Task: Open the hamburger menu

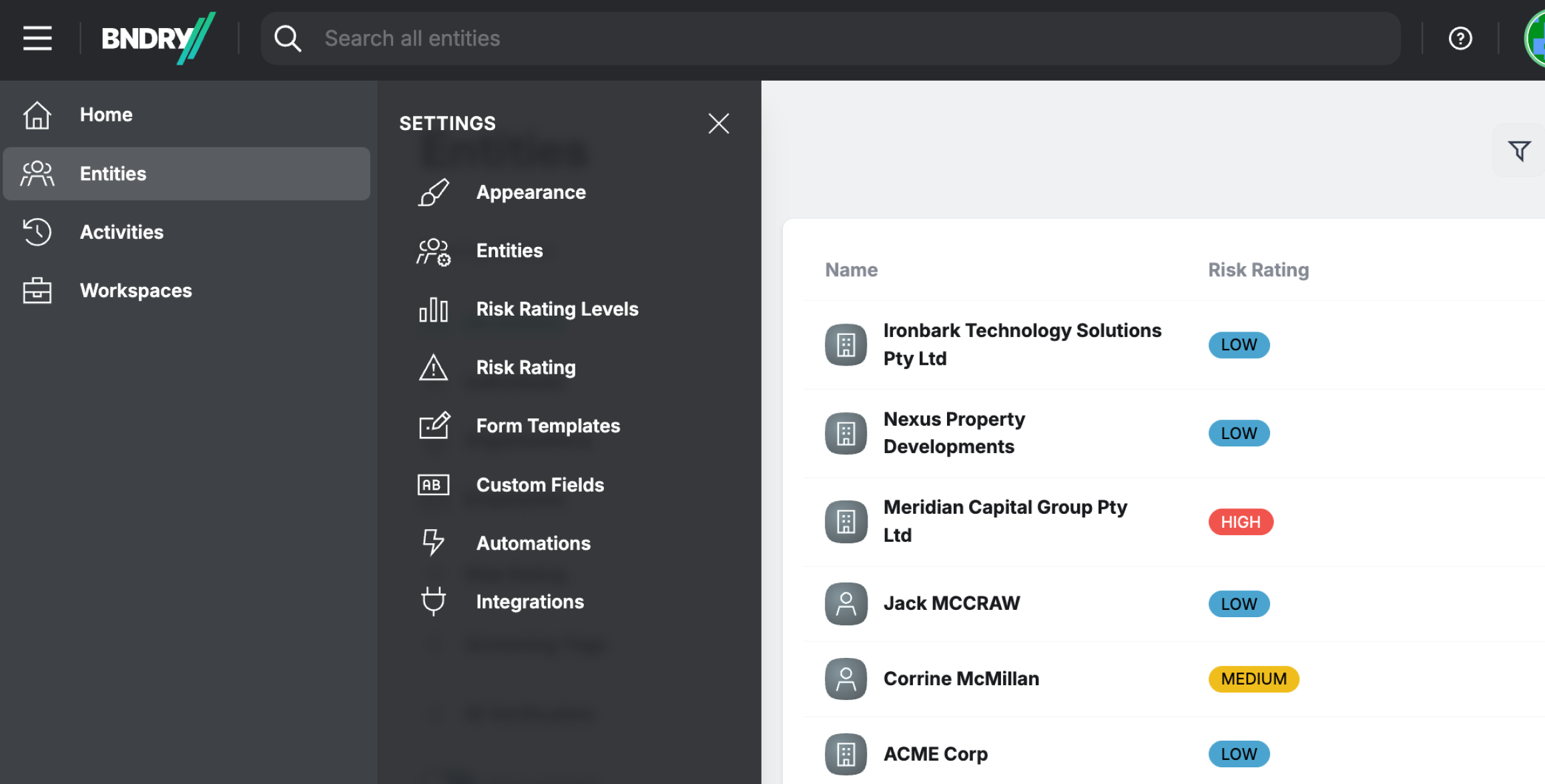Action: point(37,38)
